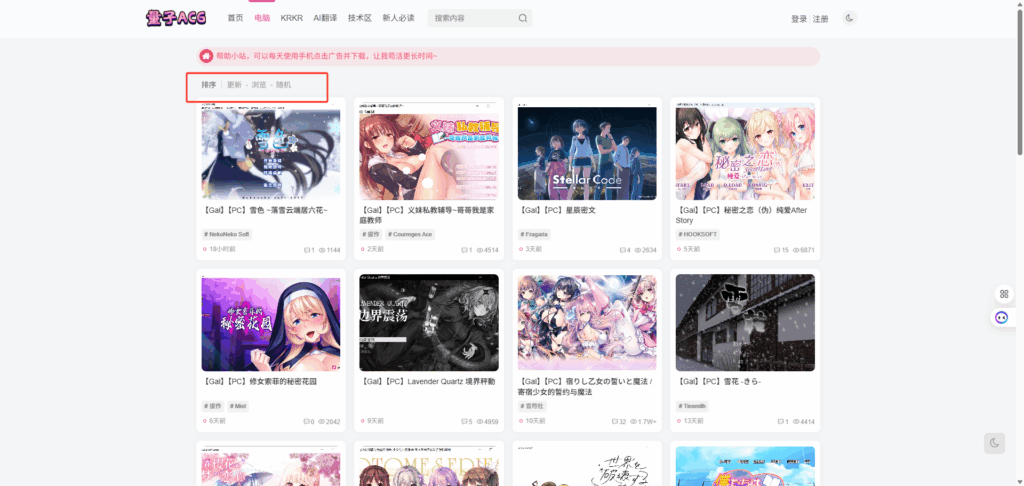1024x486 pixels.
Task: Go to AI翻译 in navigation
Action: pos(325,18)
